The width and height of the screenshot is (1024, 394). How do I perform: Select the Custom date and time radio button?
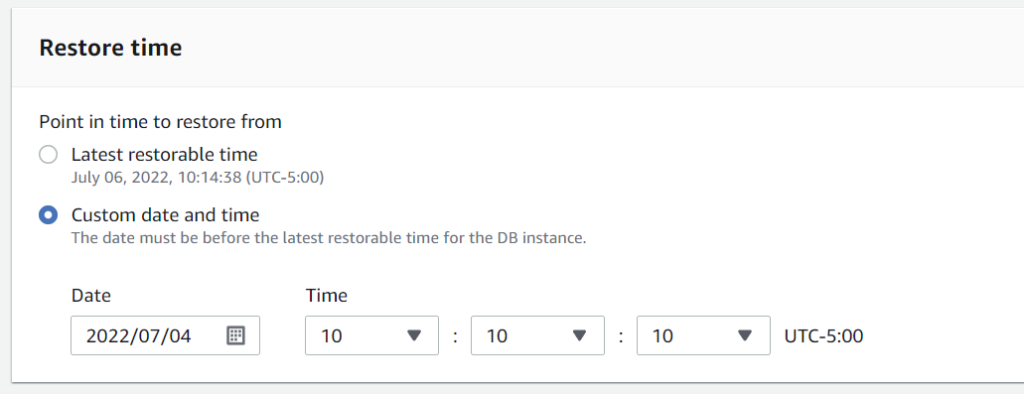coord(48,215)
